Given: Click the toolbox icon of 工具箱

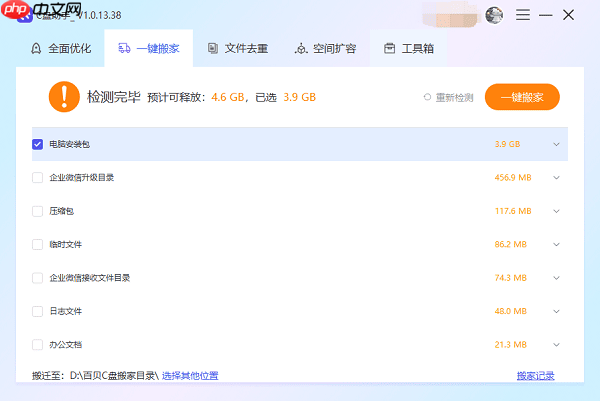Looking at the screenshot, I should point(390,49).
